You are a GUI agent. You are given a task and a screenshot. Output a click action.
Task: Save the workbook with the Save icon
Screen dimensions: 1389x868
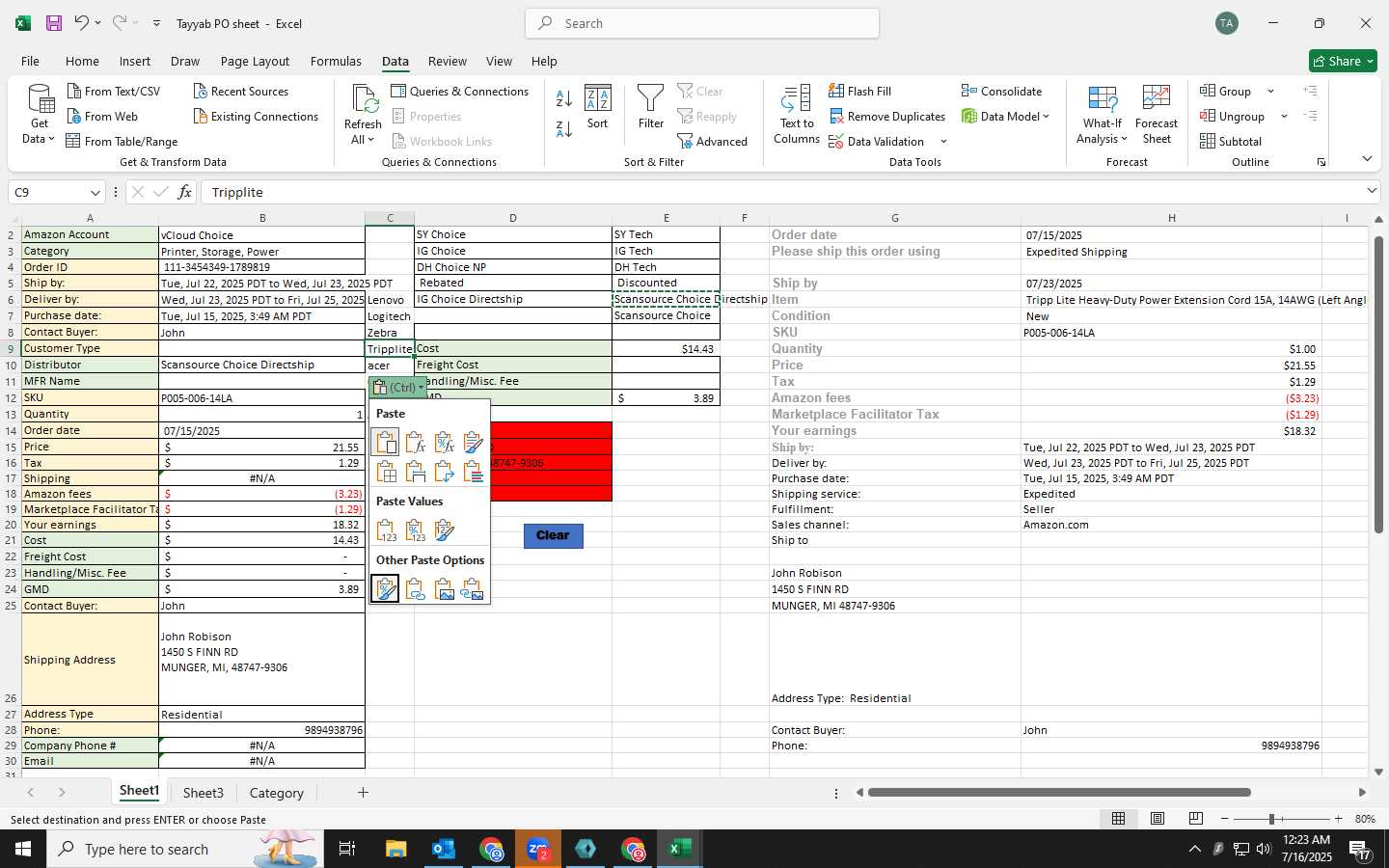coord(54,23)
